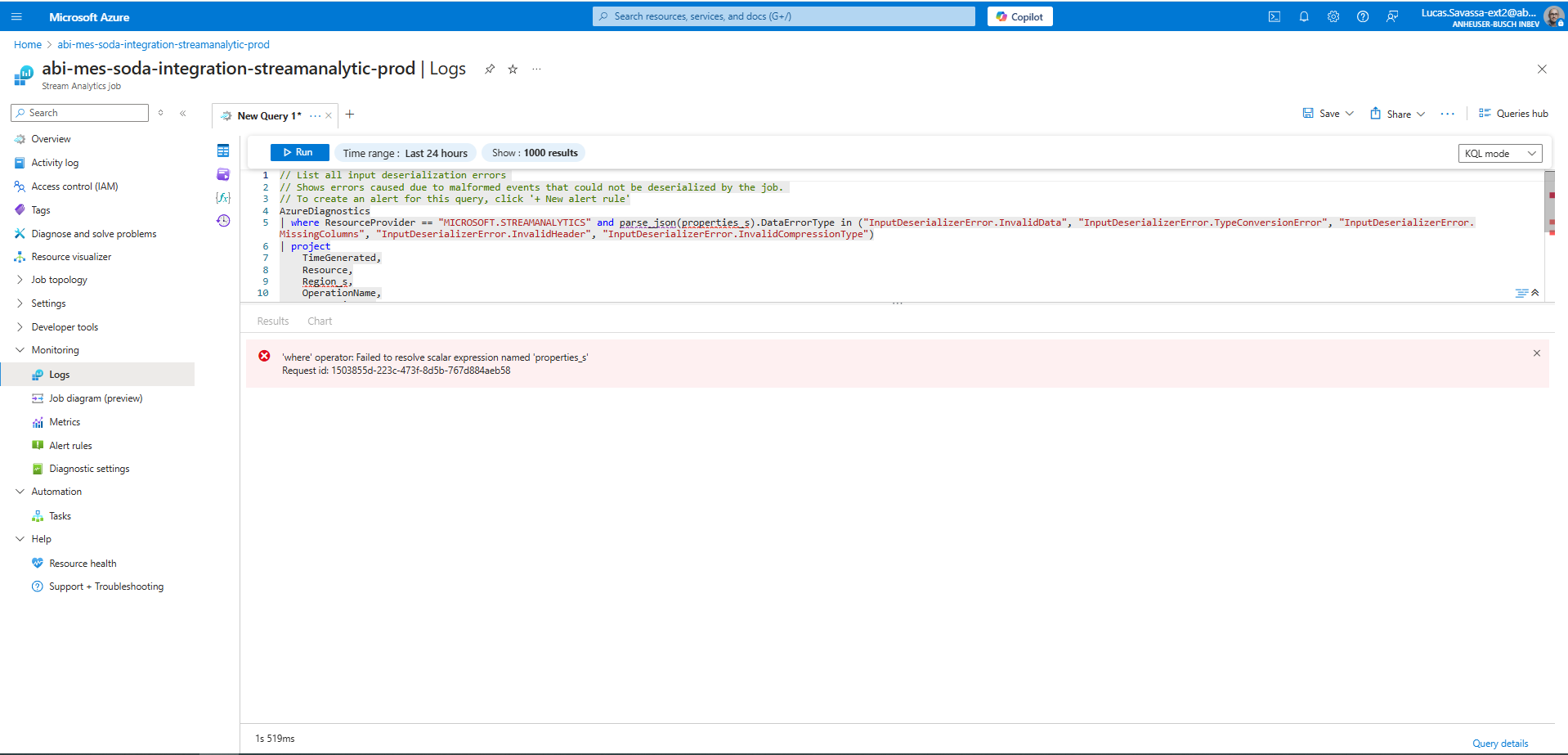Launch Cloud Shell from the top bar
The width and height of the screenshot is (1568, 755).
(1275, 16)
